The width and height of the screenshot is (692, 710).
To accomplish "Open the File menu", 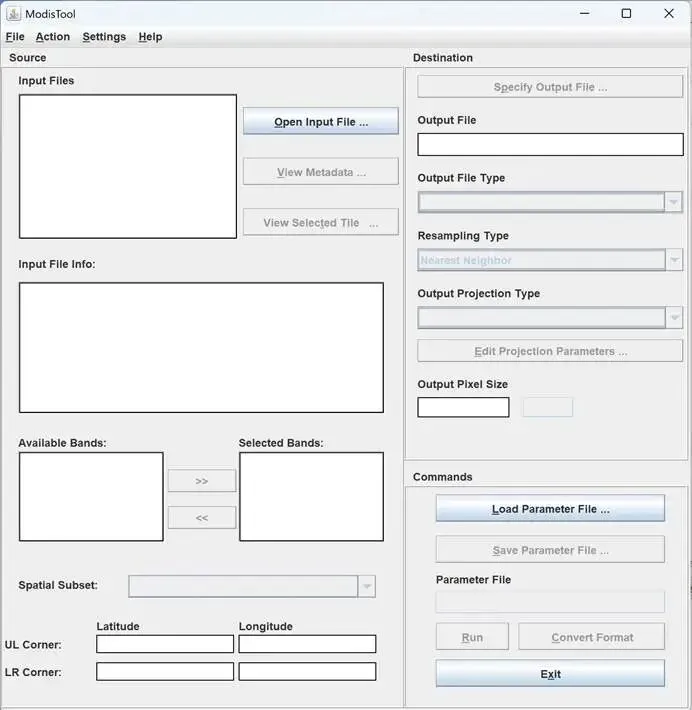I will (15, 37).
